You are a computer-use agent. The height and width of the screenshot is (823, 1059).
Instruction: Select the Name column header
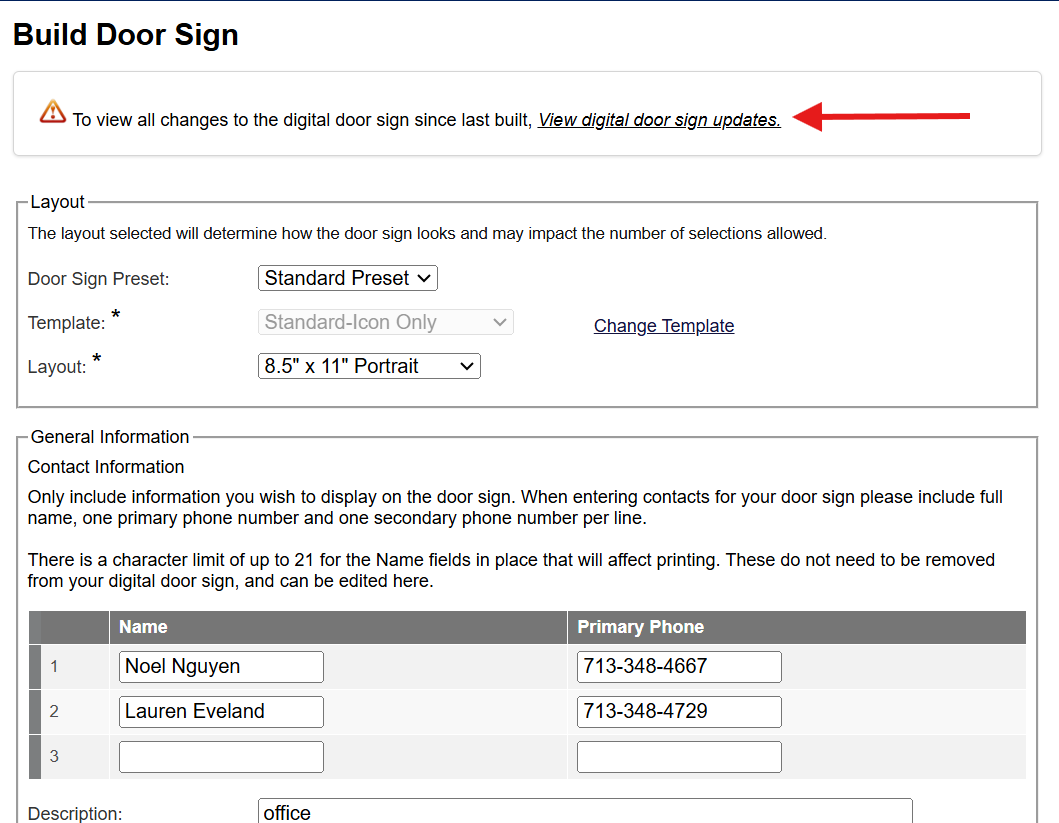pos(338,627)
